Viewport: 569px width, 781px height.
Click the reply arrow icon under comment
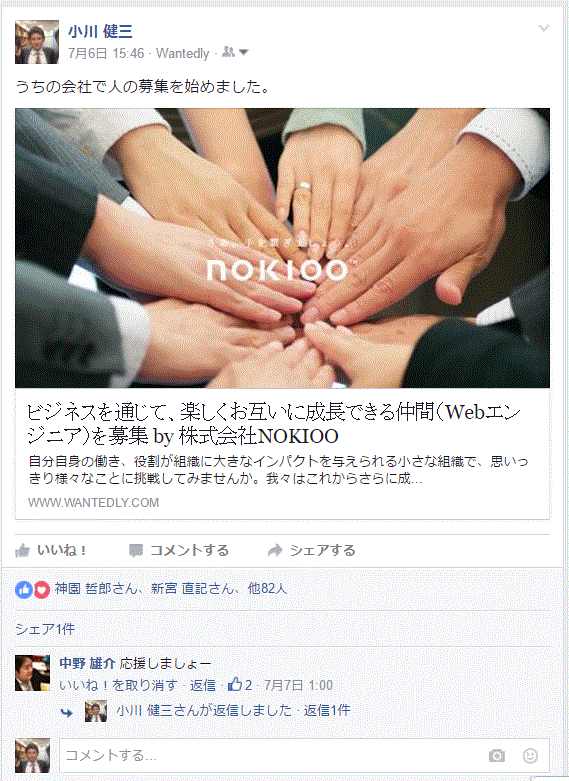tap(67, 713)
